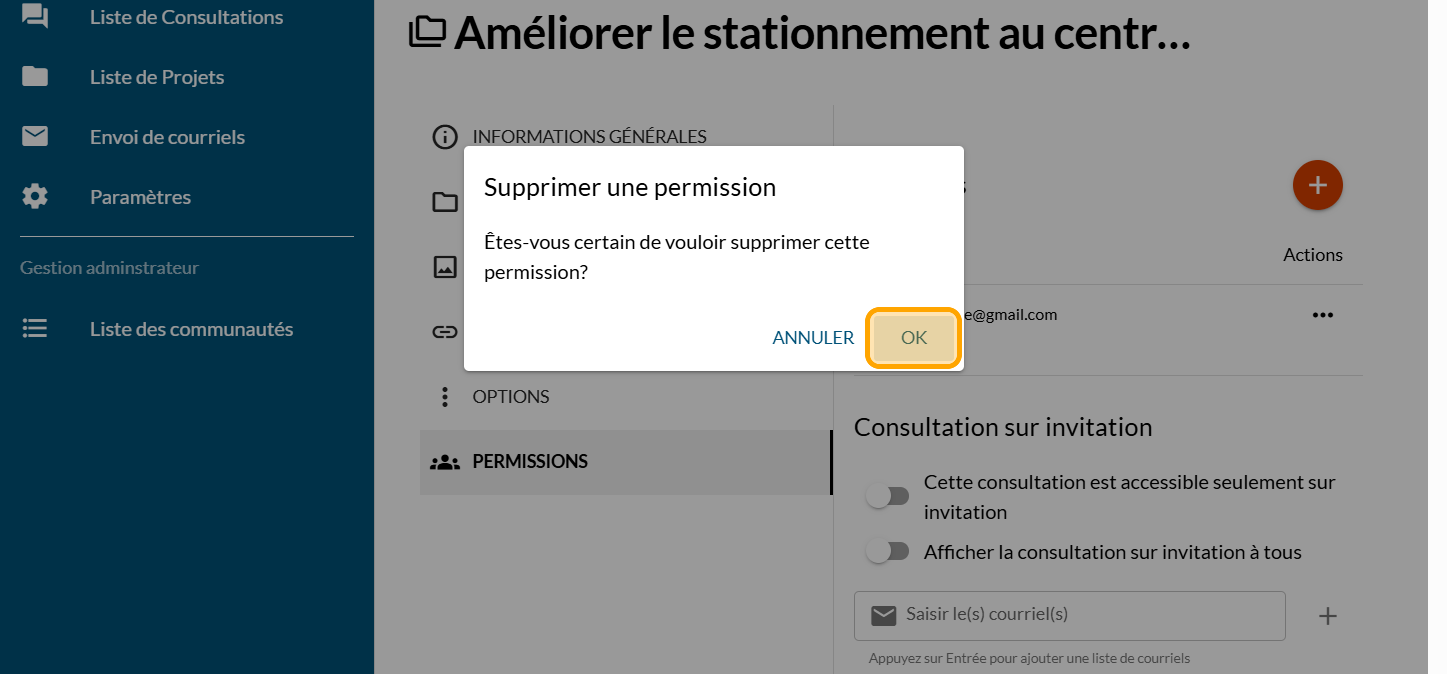Click the plus icon beside email field
The height and width of the screenshot is (674, 1447).
(1327, 616)
